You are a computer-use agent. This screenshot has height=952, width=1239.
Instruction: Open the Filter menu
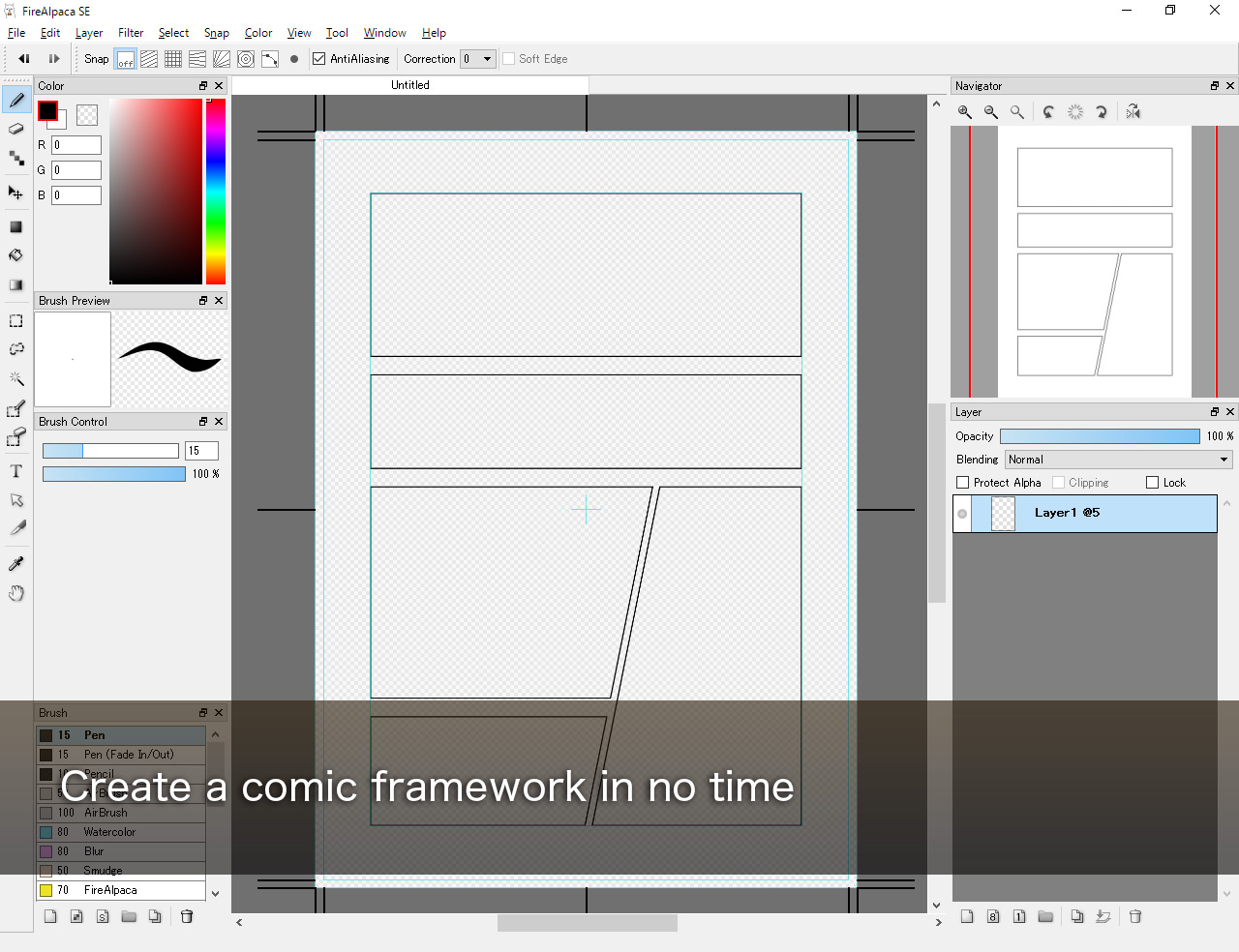(131, 33)
